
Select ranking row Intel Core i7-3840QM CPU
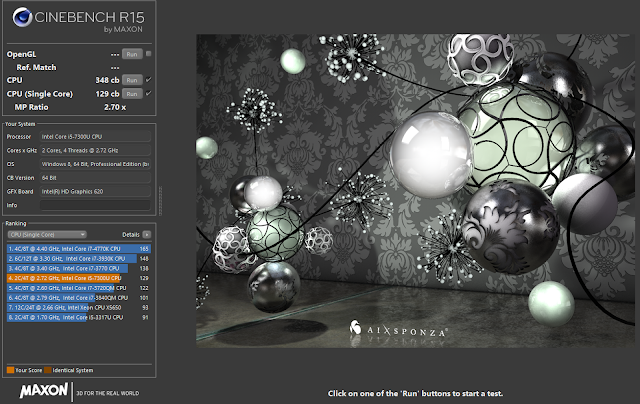click(x=79, y=298)
